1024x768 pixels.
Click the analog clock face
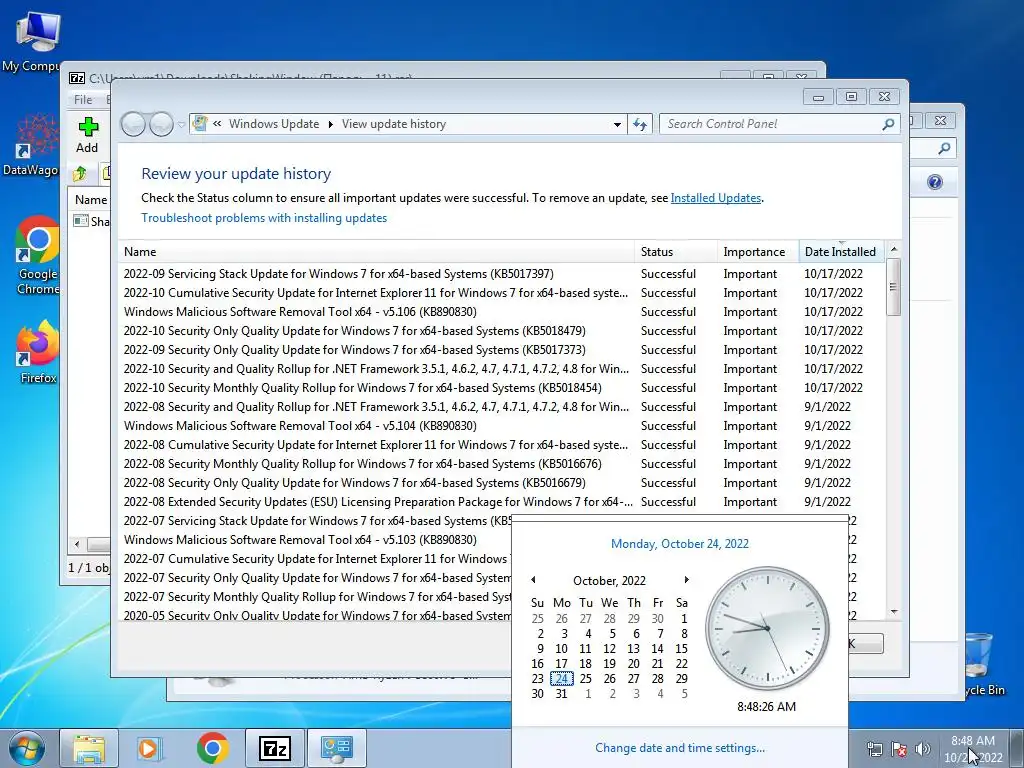[x=767, y=628]
